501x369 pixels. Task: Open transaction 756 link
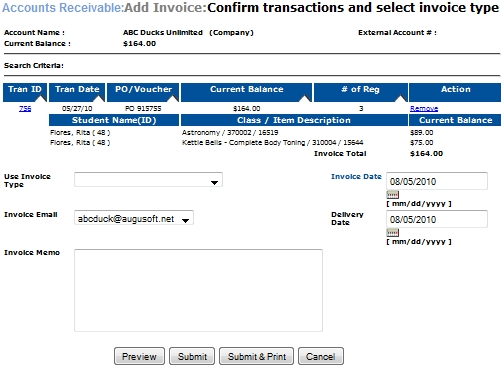point(25,109)
